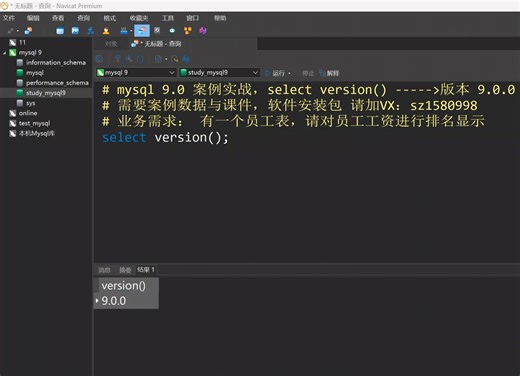Click the orange Export Result icon

175,59
